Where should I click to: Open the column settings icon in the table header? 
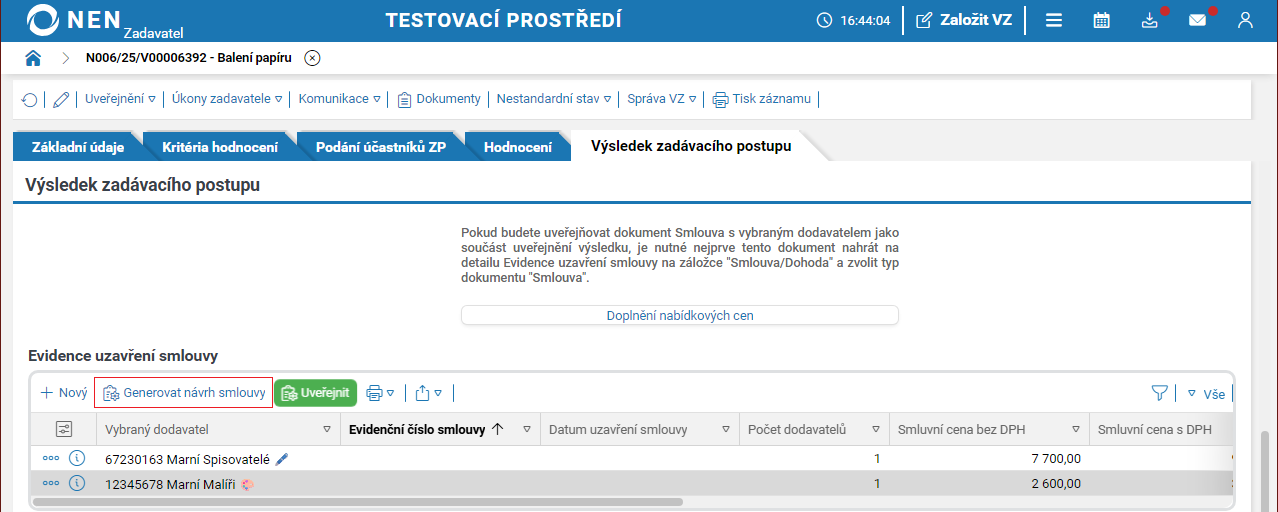point(64,429)
